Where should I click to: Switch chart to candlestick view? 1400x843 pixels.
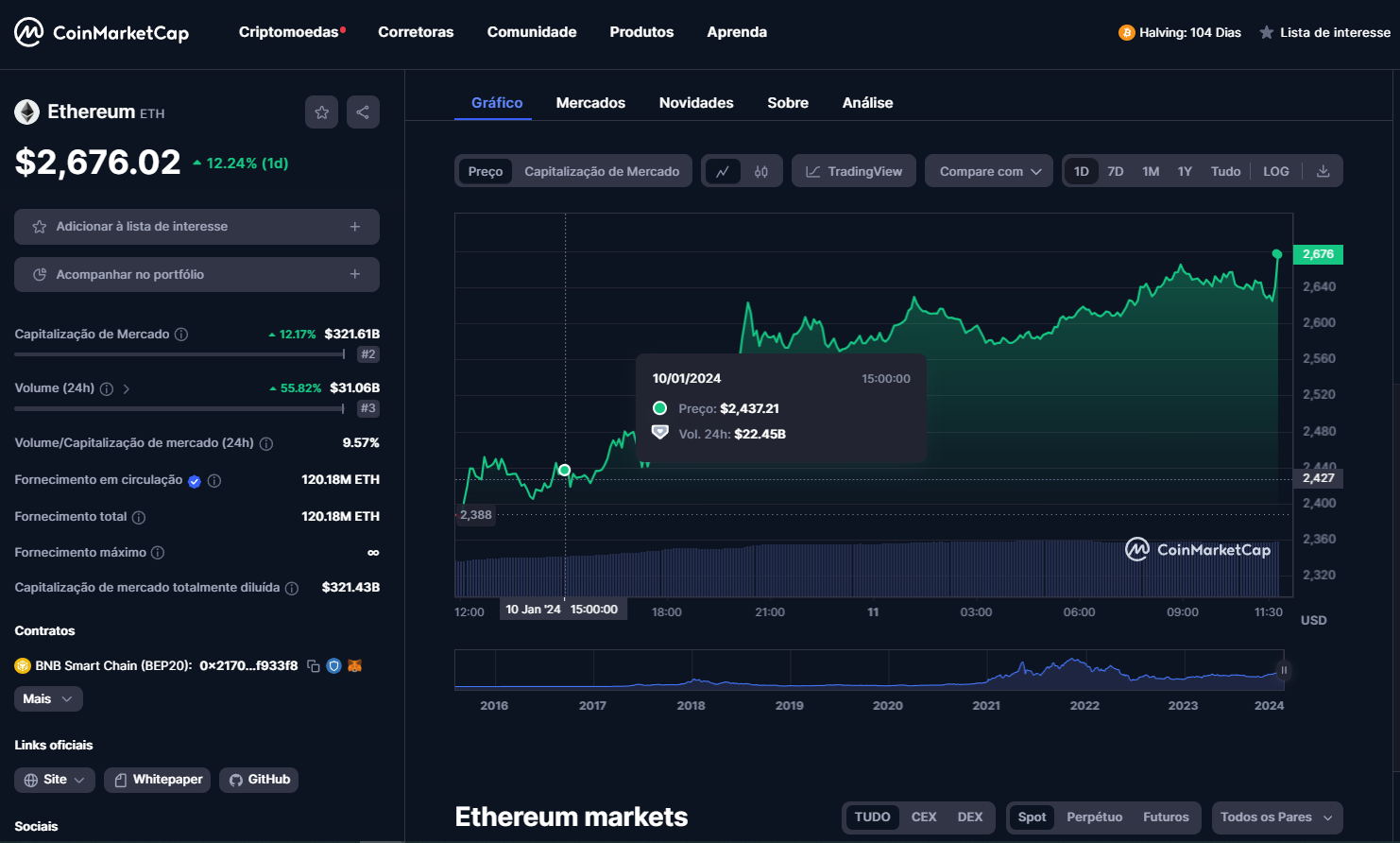point(761,171)
